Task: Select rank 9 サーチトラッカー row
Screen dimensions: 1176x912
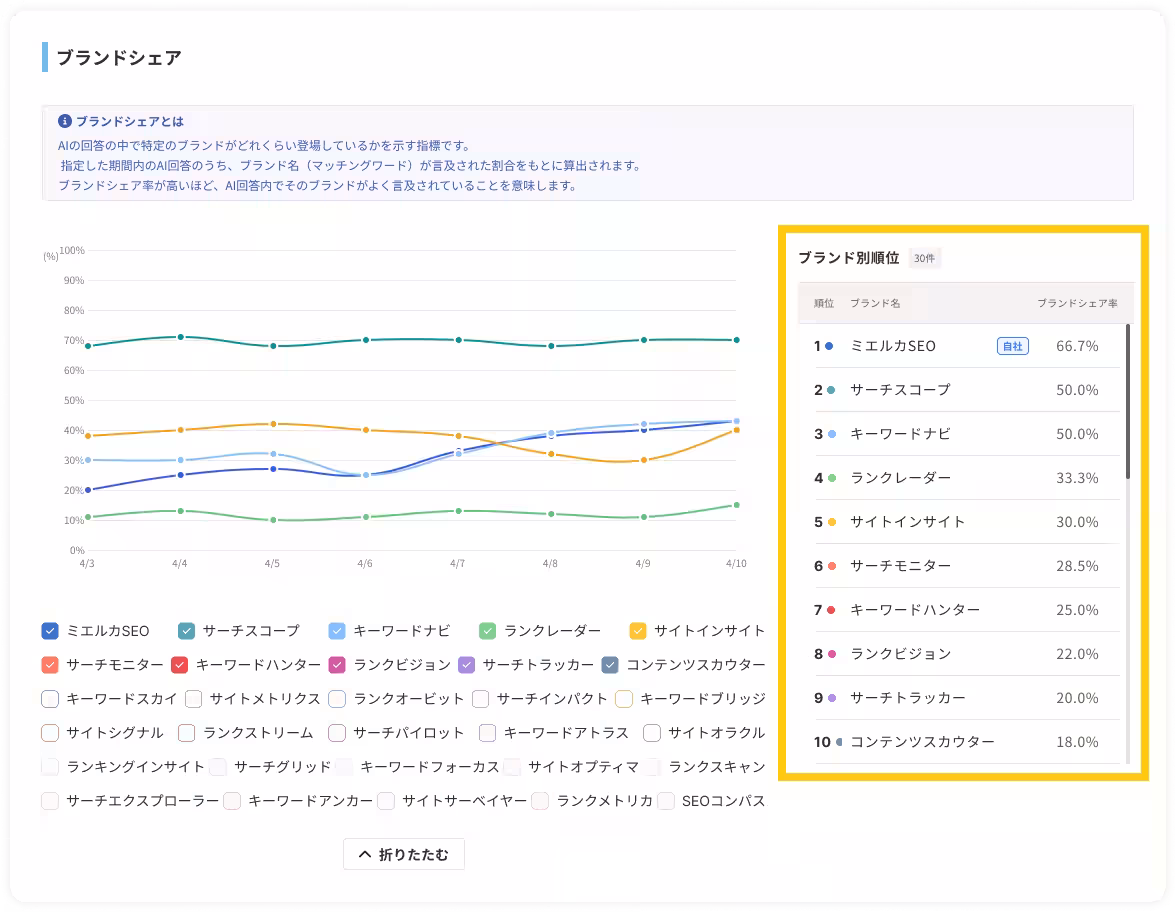Action: pyautogui.click(x=960, y=698)
